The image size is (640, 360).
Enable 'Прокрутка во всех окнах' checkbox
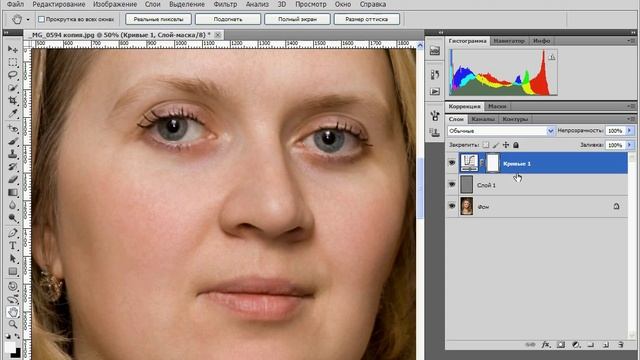pyautogui.click(x=41, y=19)
